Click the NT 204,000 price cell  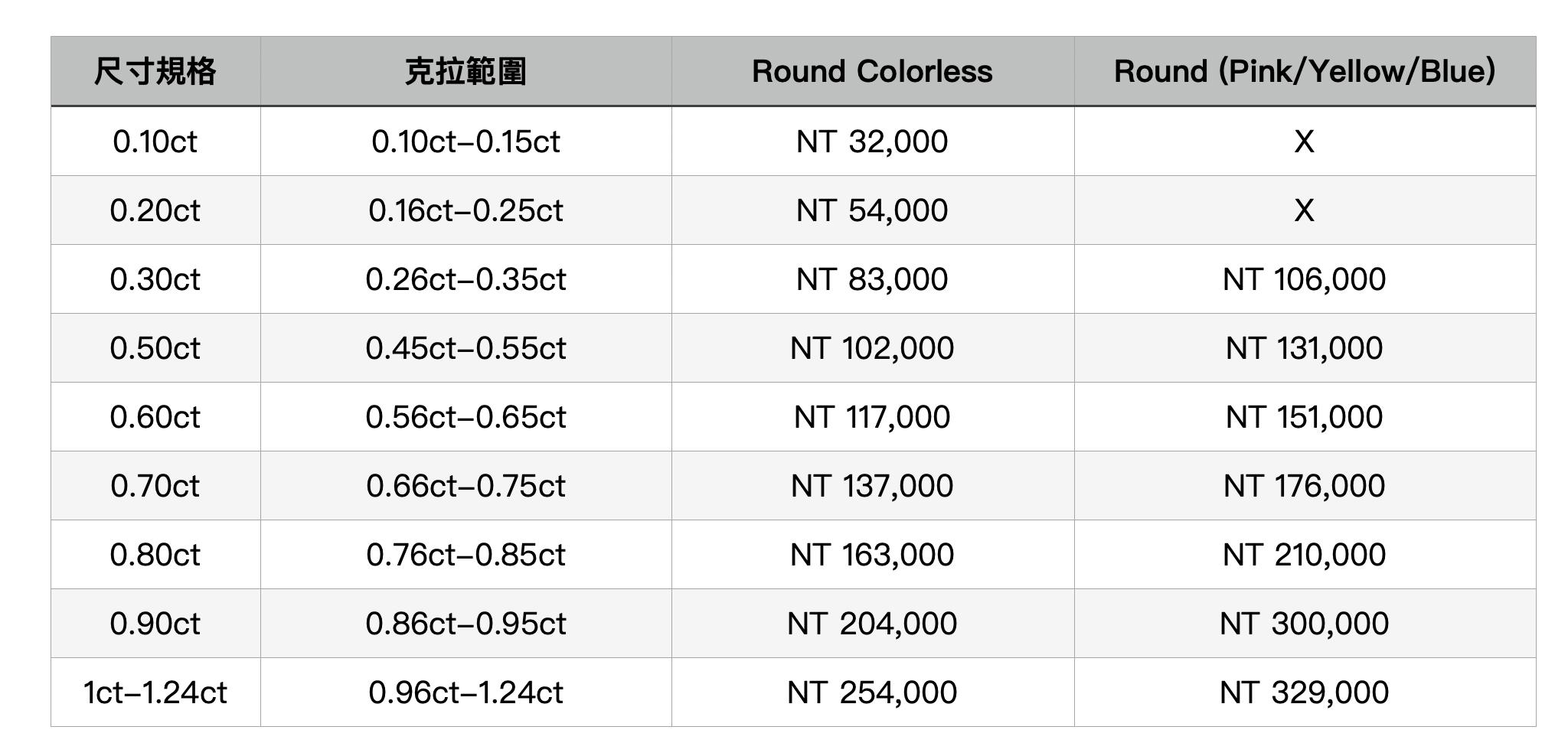pyautogui.click(x=872, y=624)
